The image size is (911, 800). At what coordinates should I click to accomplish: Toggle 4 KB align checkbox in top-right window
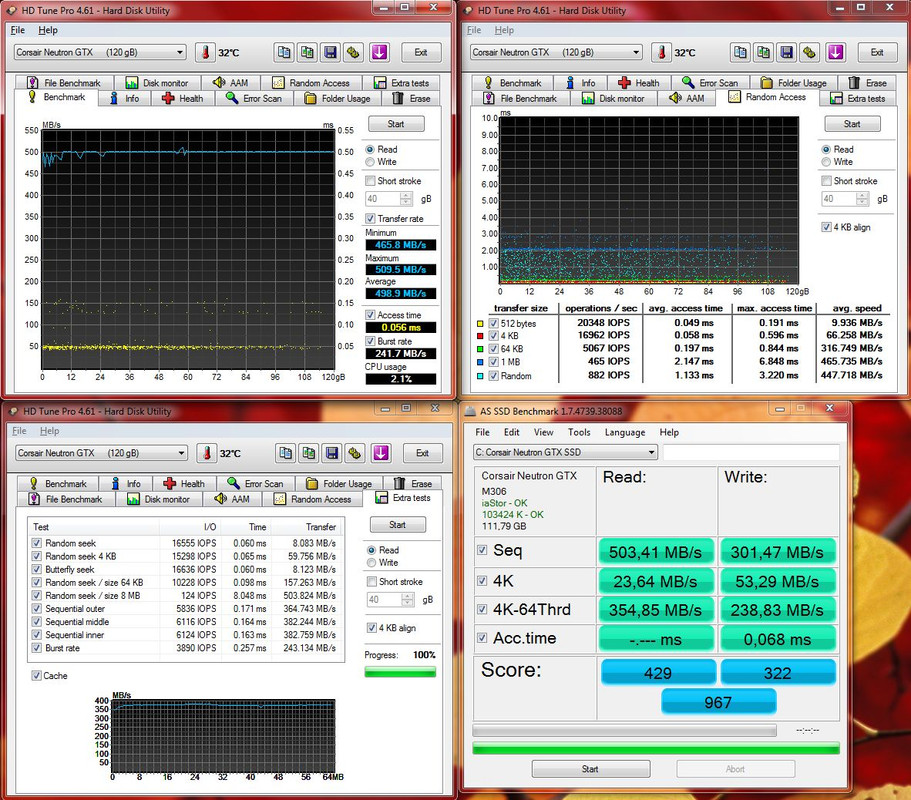826,227
